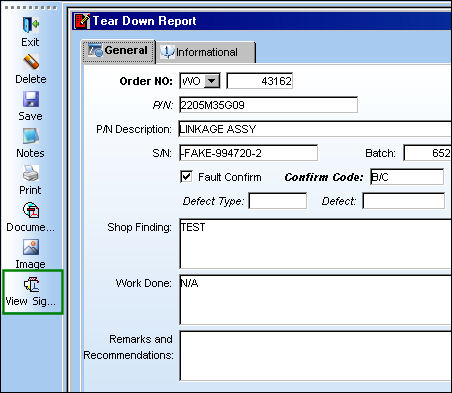Click the Defect field
This screenshot has width=452, height=393.
coord(404,201)
